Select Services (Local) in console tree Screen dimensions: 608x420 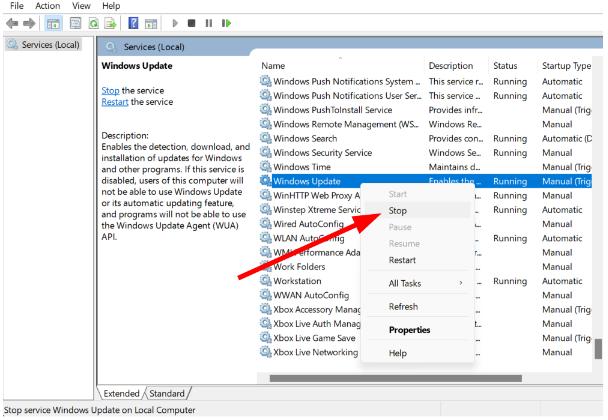pos(44,45)
